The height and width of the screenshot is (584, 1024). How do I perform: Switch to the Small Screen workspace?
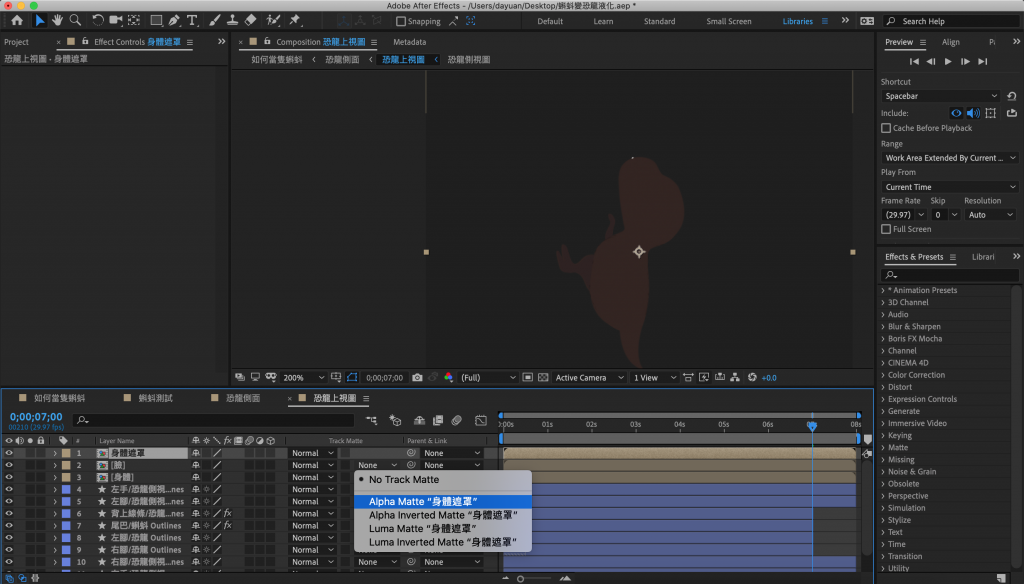(729, 21)
